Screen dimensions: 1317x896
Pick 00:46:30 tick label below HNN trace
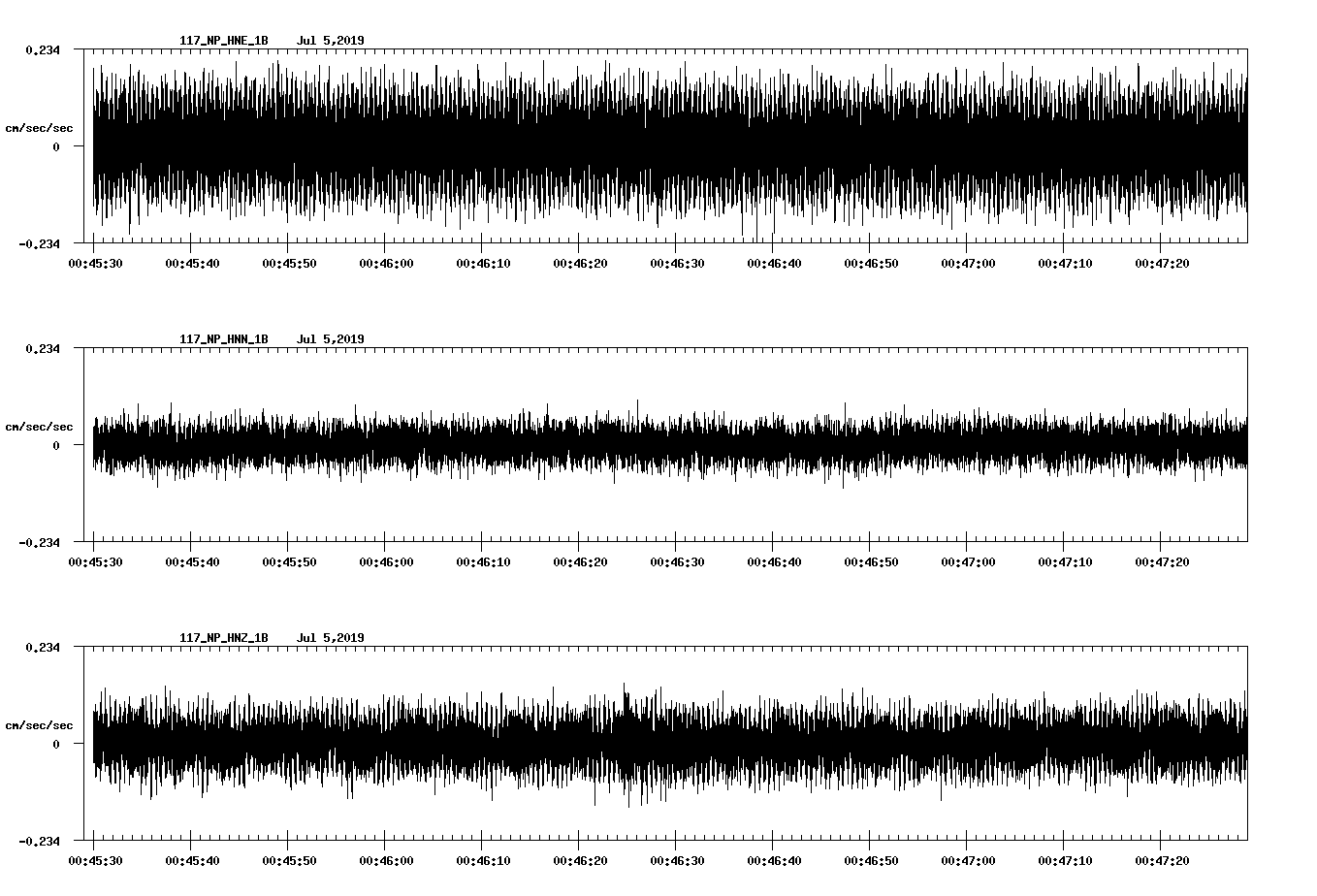(x=677, y=561)
